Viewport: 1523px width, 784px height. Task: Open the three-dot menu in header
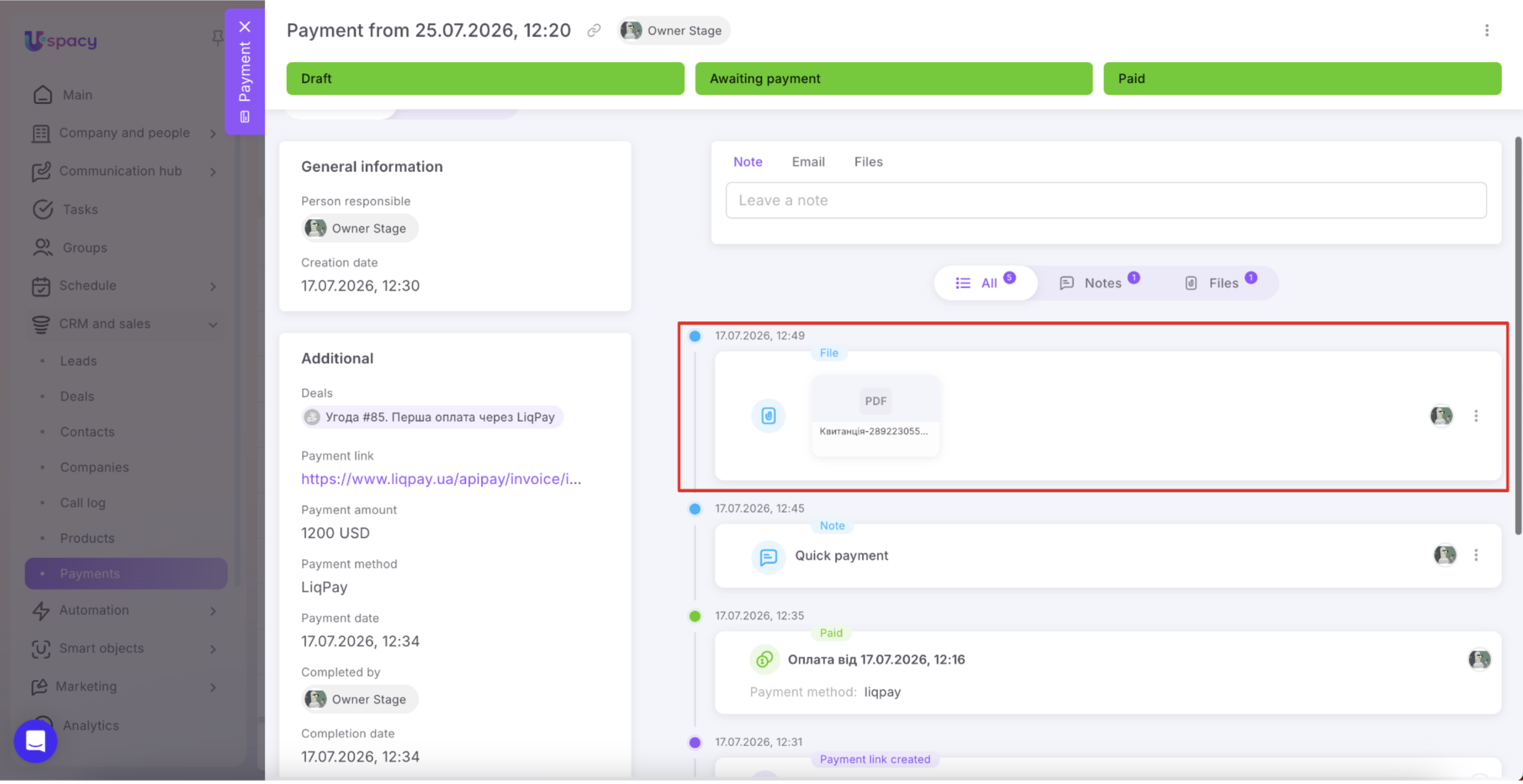click(1486, 30)
